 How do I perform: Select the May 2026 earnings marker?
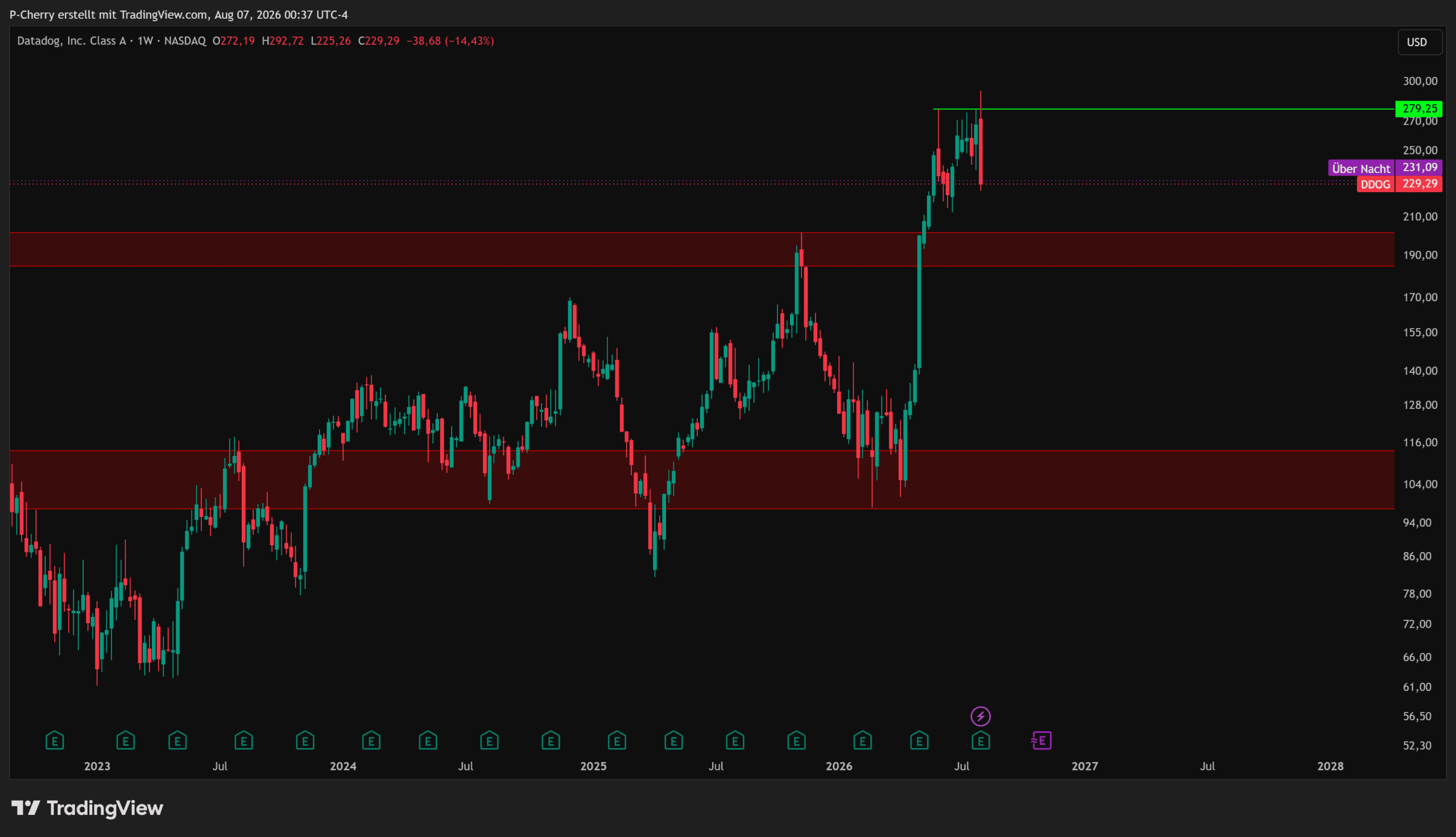(x=920, y=740)
